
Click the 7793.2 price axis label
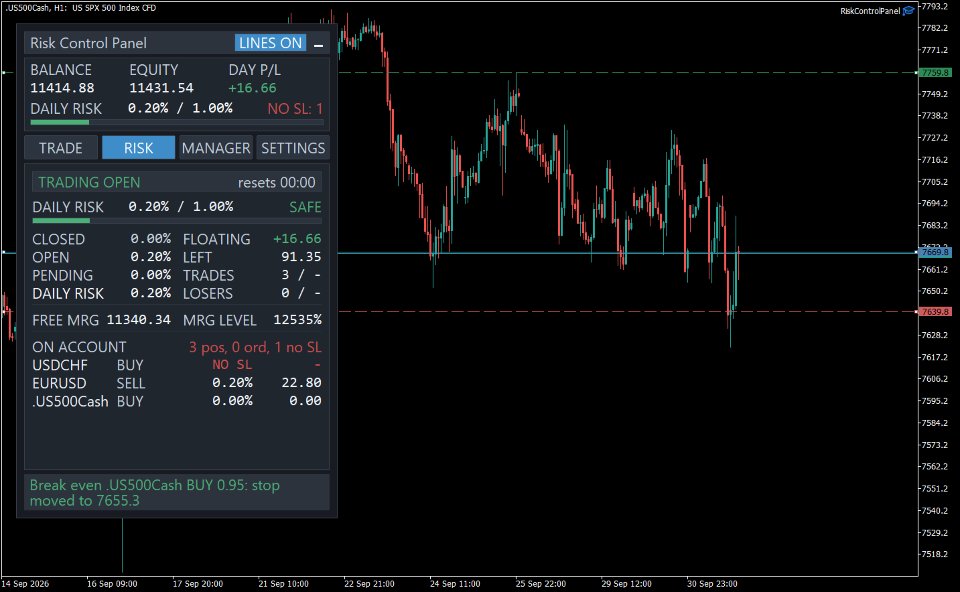(x=935, y=7)
